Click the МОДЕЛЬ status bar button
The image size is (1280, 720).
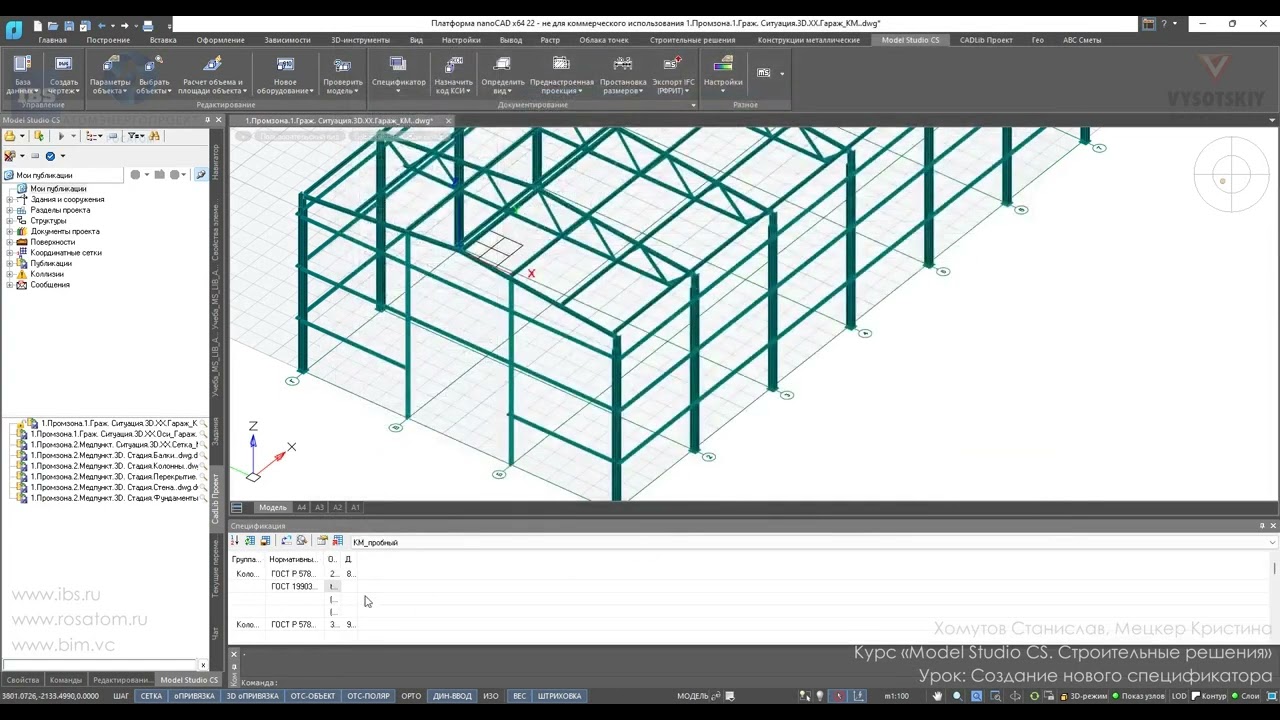tap(692, 696)
